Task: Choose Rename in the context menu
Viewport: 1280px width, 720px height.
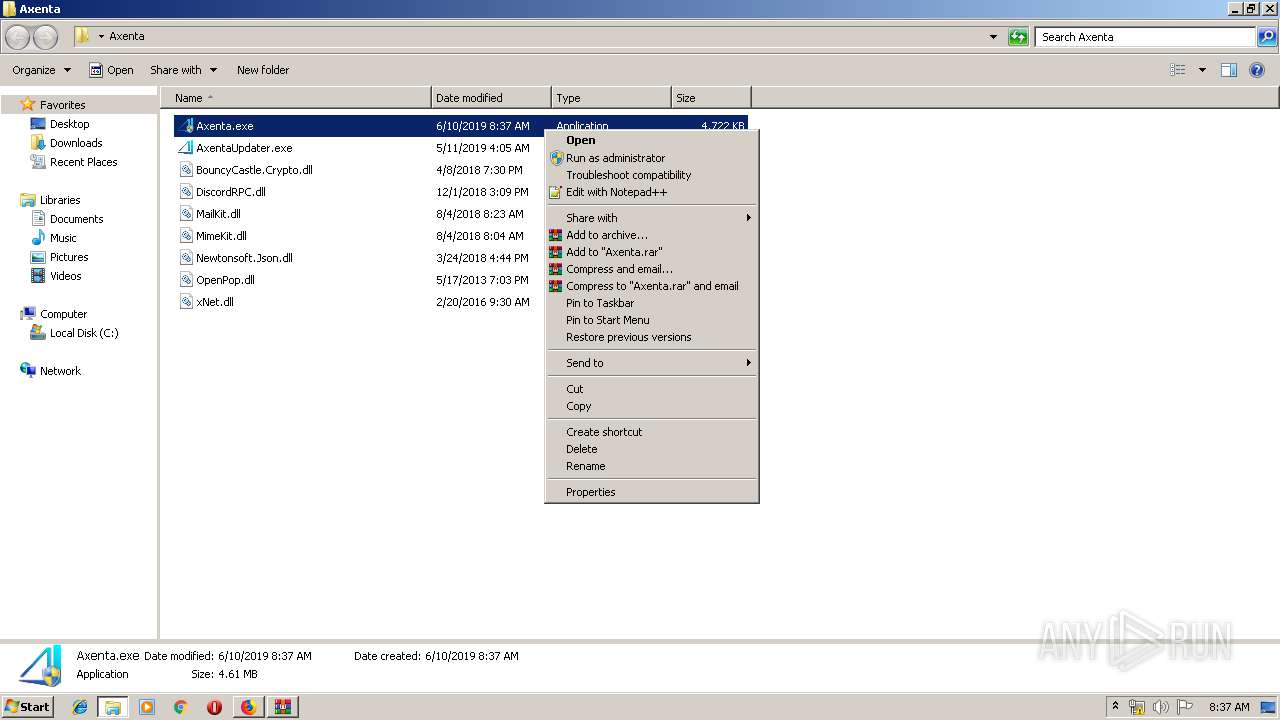Action: (x=652, y=466)
